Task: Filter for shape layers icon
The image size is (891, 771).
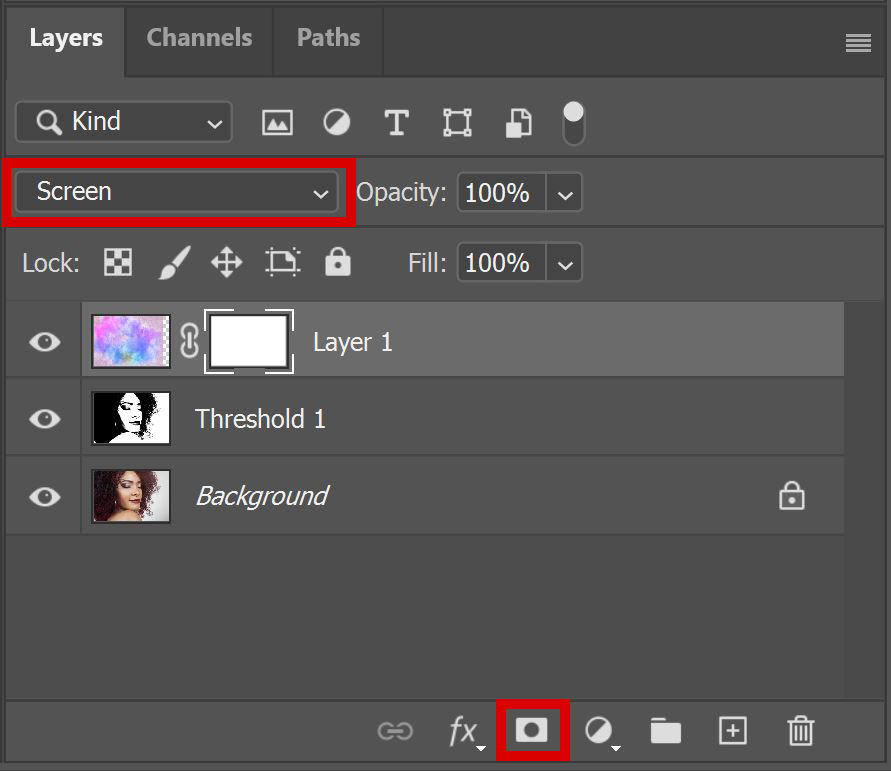Action: (457, 122)
